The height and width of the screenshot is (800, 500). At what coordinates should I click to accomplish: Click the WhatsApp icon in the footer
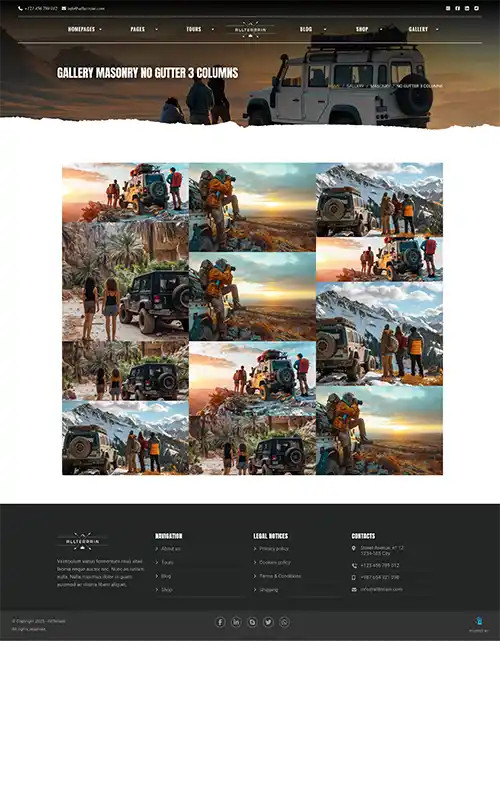(x=285, y=622)
